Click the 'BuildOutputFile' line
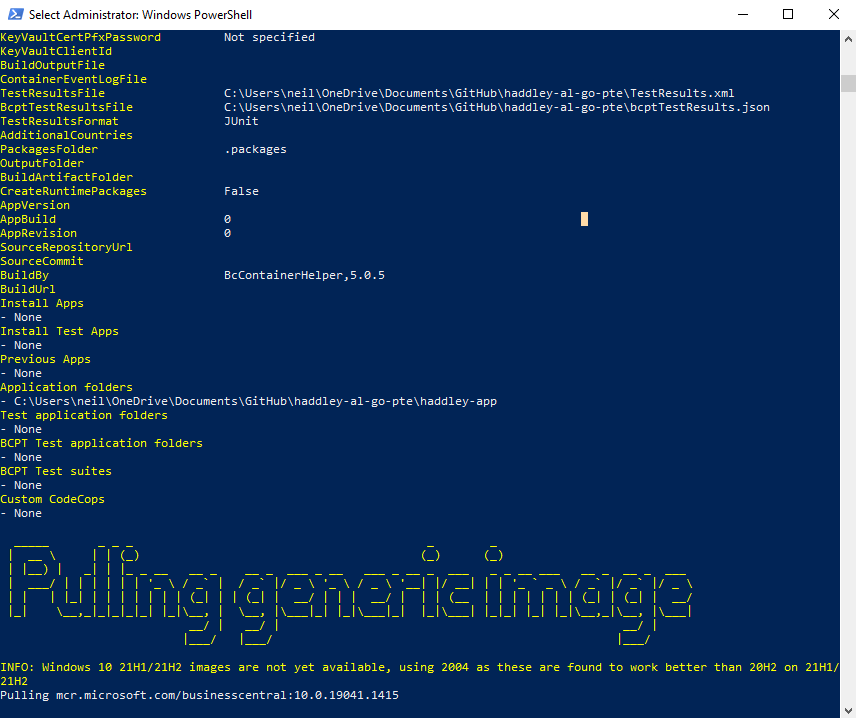Viewport: 856px width, 718px height. click(52, 65)
